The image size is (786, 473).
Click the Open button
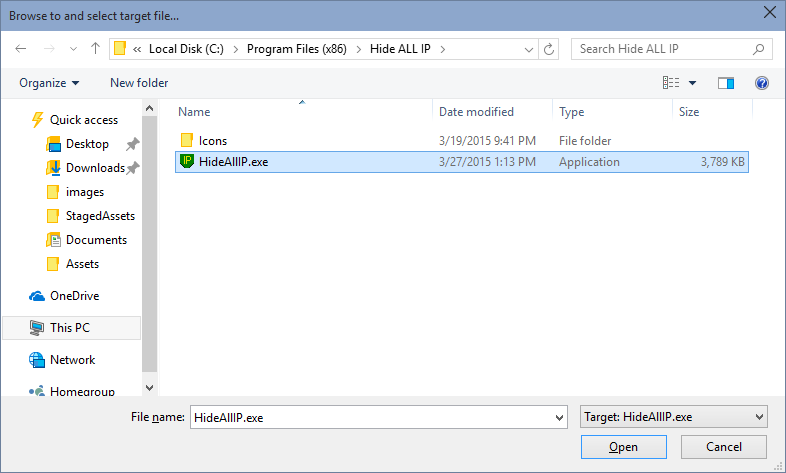tap(624, 446)
